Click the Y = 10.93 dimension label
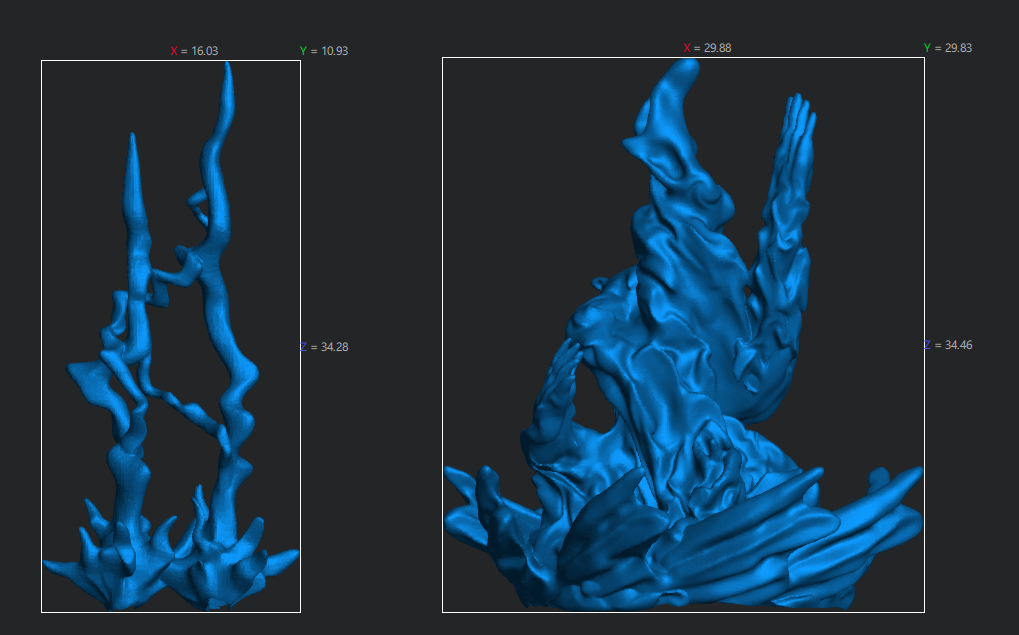 (x=323, y=50)
